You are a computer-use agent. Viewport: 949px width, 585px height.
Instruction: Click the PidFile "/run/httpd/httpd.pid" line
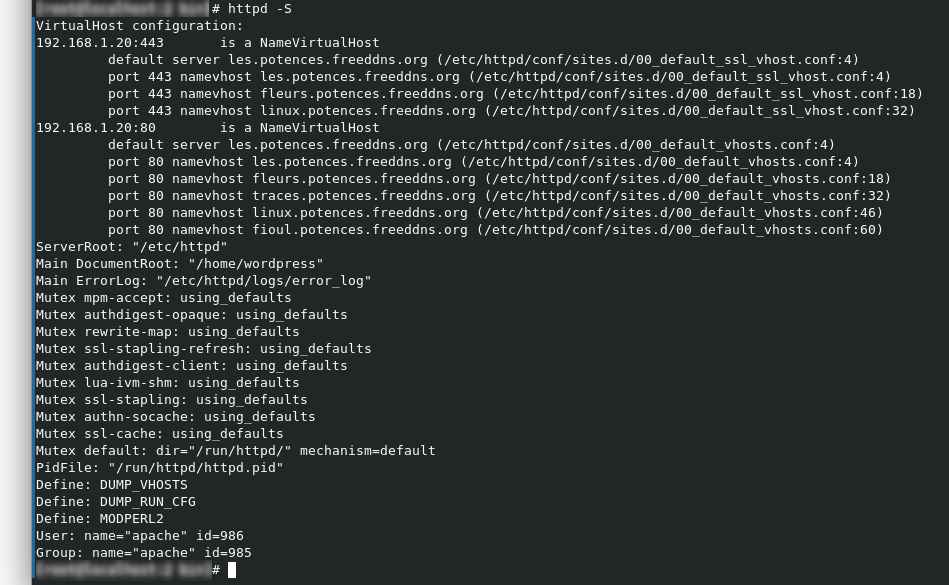coord(159,468)
